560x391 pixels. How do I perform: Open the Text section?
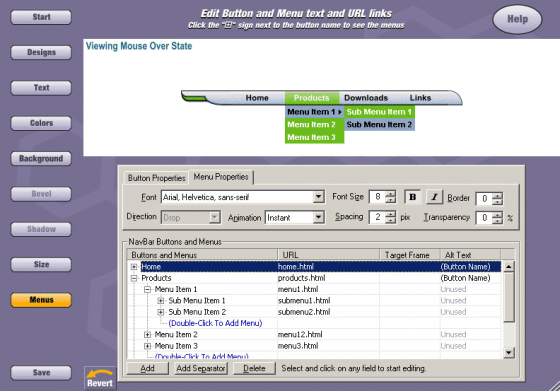coord(41,88)
